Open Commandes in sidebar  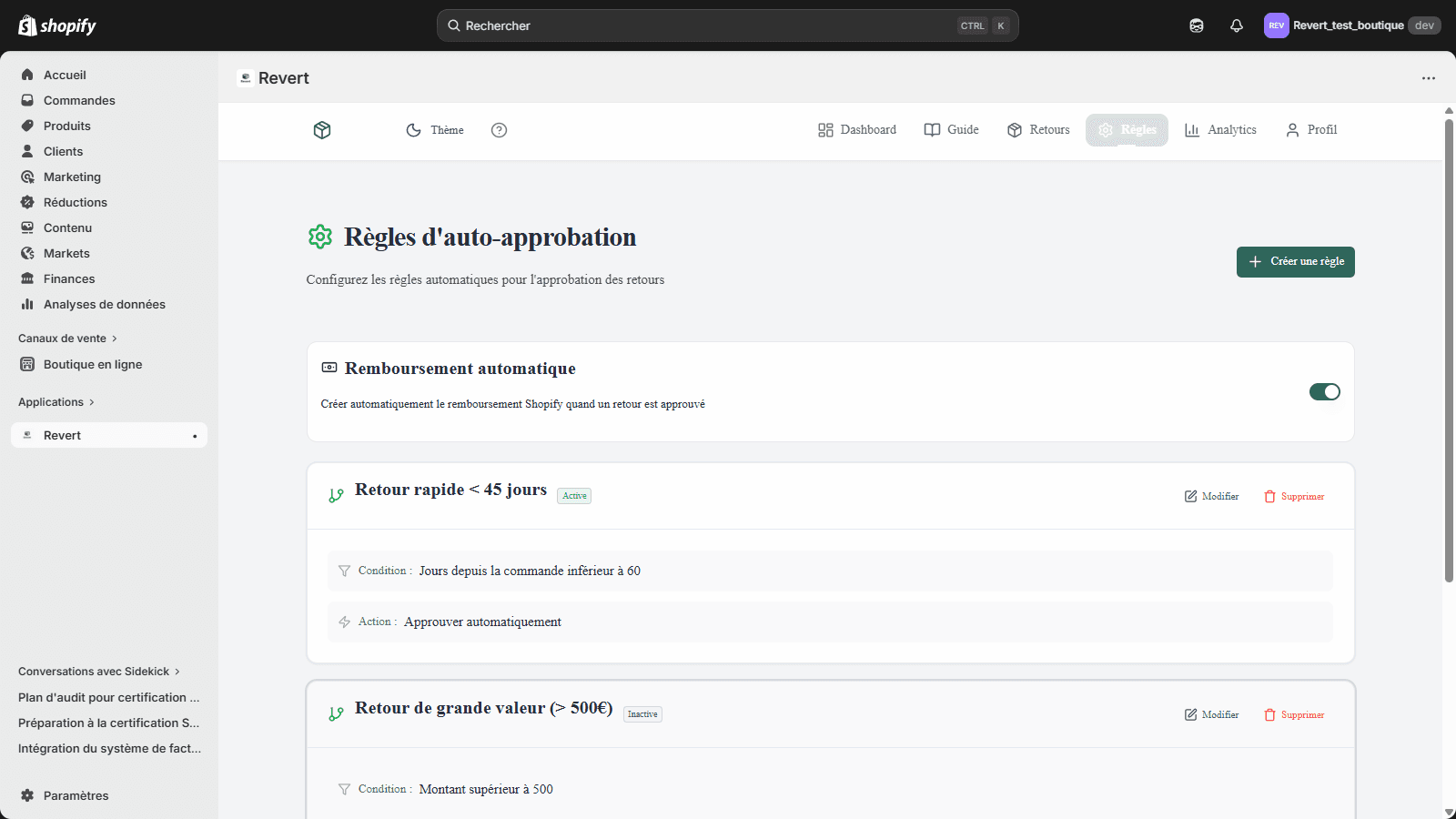click(x=109, y=100)
